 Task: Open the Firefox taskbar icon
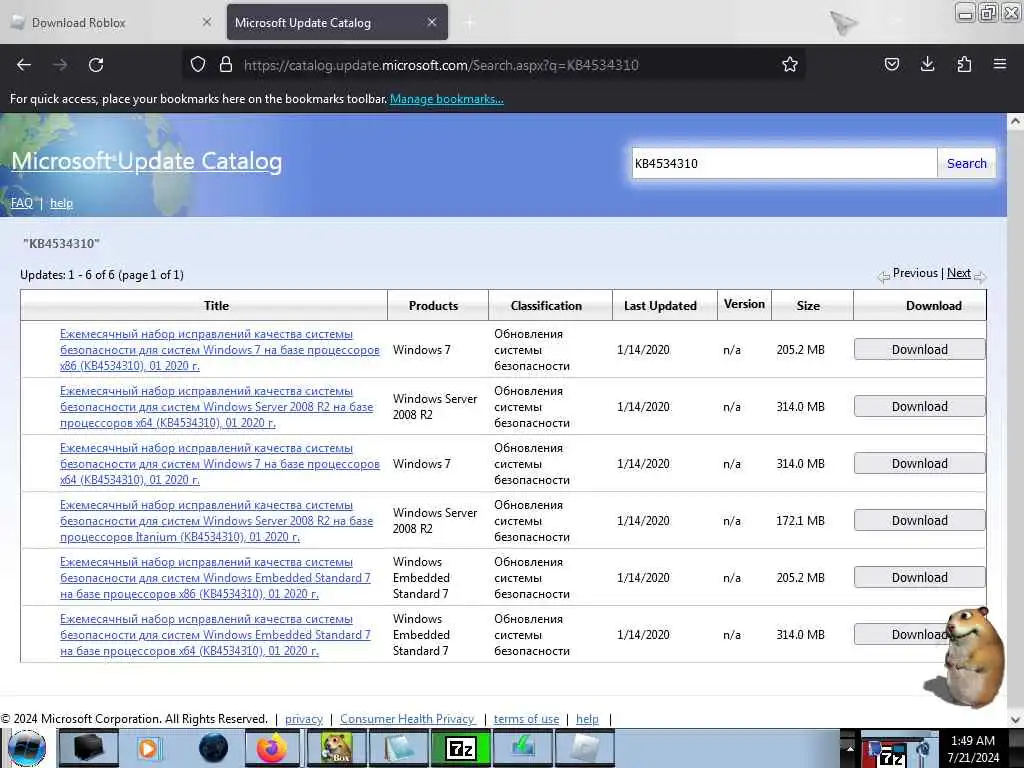pos(272,748)
